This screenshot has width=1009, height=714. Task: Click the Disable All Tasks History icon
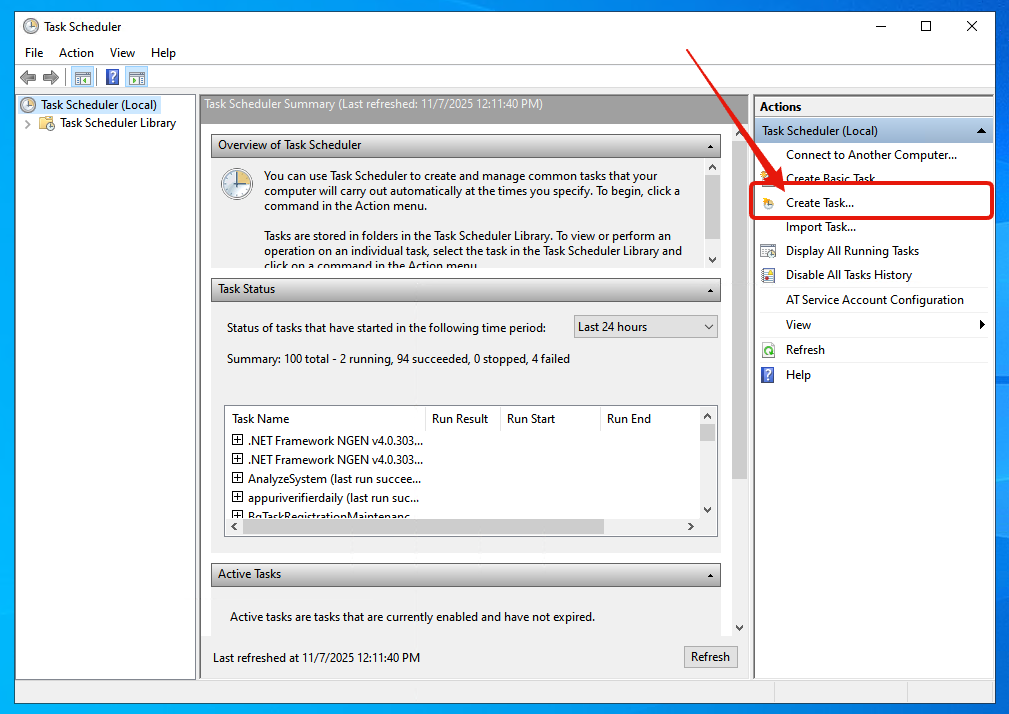[x=768, y=275]
